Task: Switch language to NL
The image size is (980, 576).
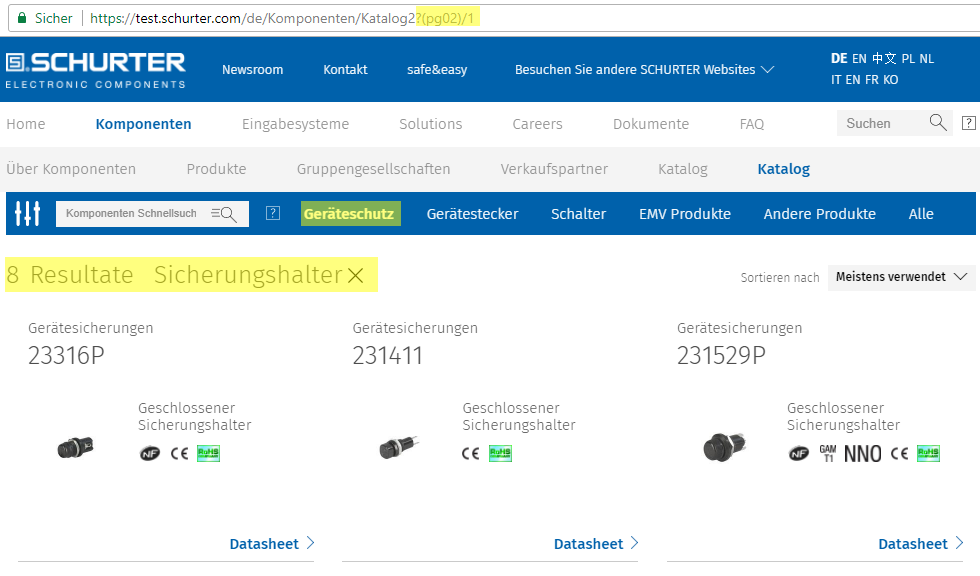Action: tap(926, 58)
